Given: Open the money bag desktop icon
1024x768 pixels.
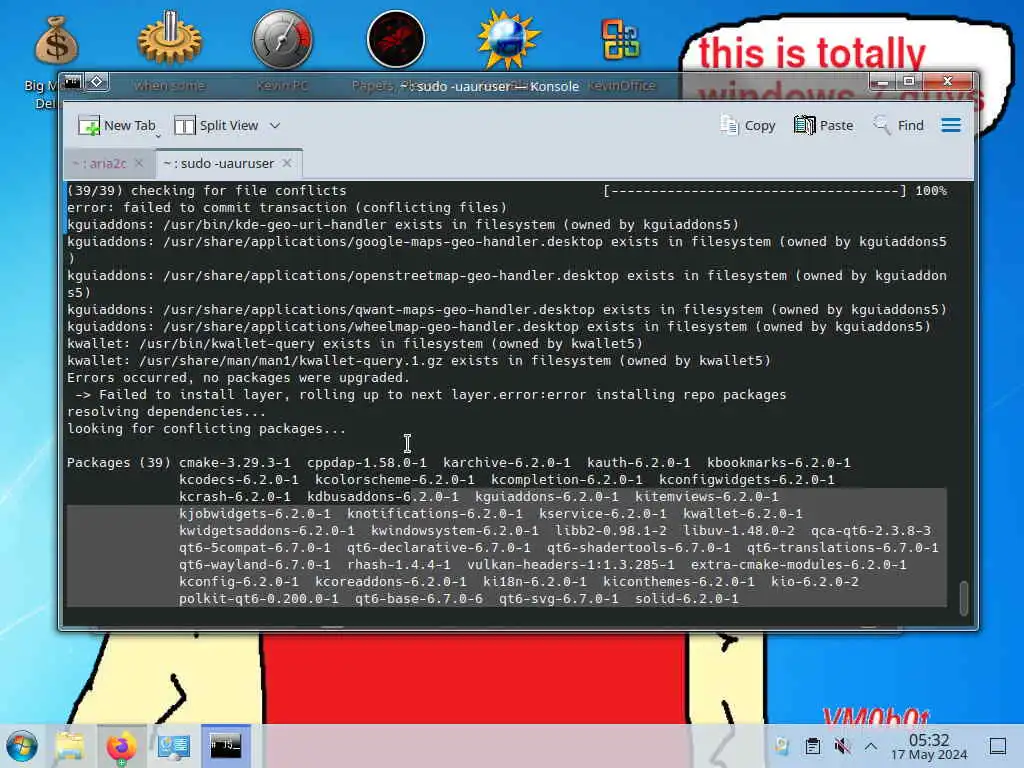Looking at the screenshot, I should (x=56, y=41).
